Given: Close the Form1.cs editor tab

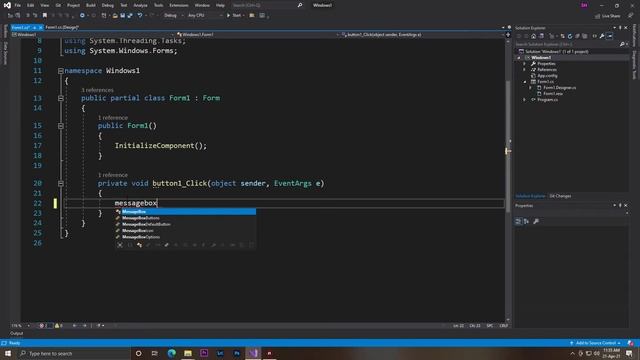Looking at the screenshot, I should [x=40, y=27].
